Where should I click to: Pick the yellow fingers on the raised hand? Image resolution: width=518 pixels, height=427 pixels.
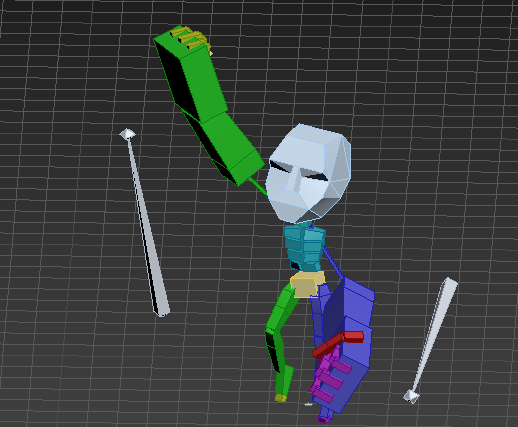[192, 39]
